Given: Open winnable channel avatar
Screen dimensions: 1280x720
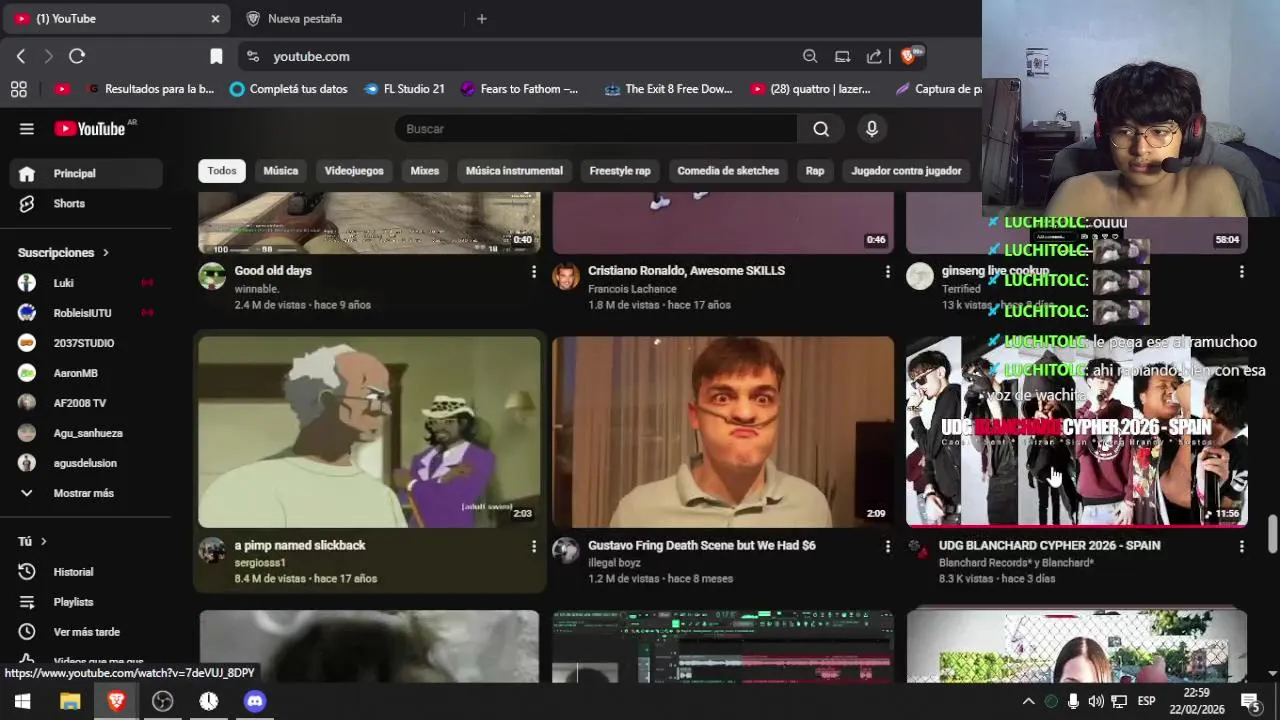Looking at the screenshot, I should tap(212, 276).
